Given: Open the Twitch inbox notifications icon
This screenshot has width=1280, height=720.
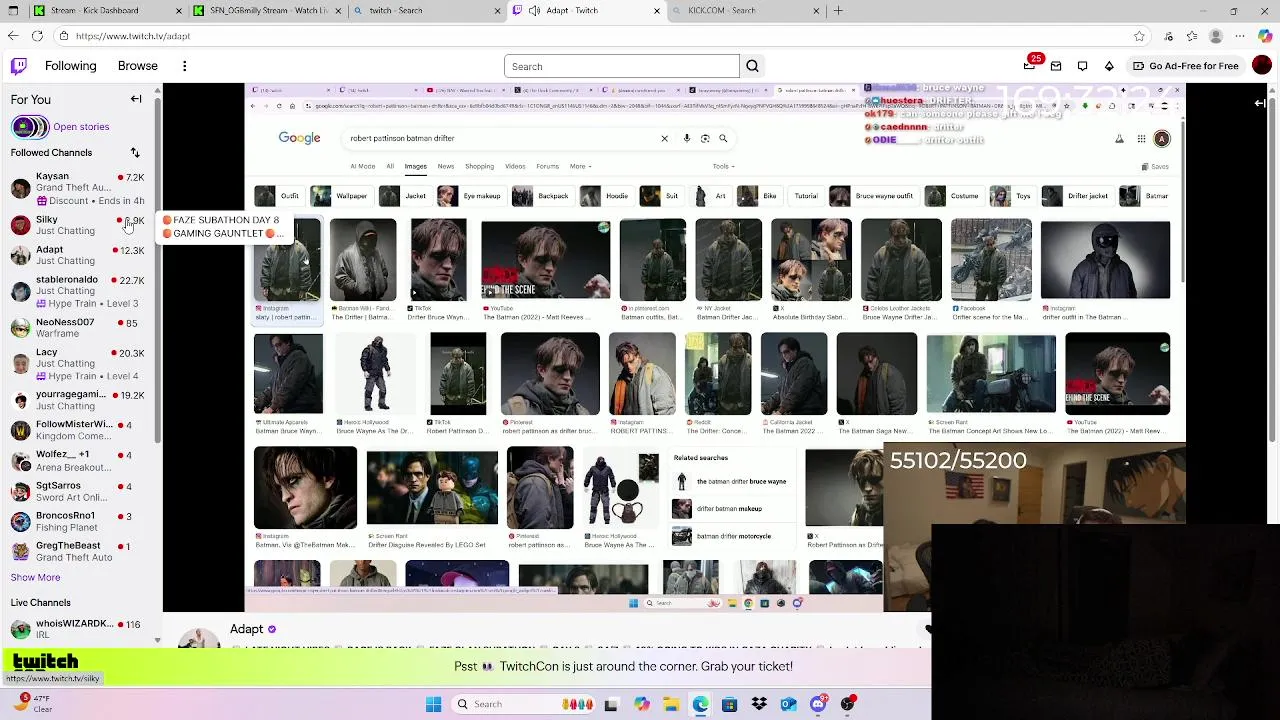Looking at the screenshot, I should click(x=1056, y=66).
